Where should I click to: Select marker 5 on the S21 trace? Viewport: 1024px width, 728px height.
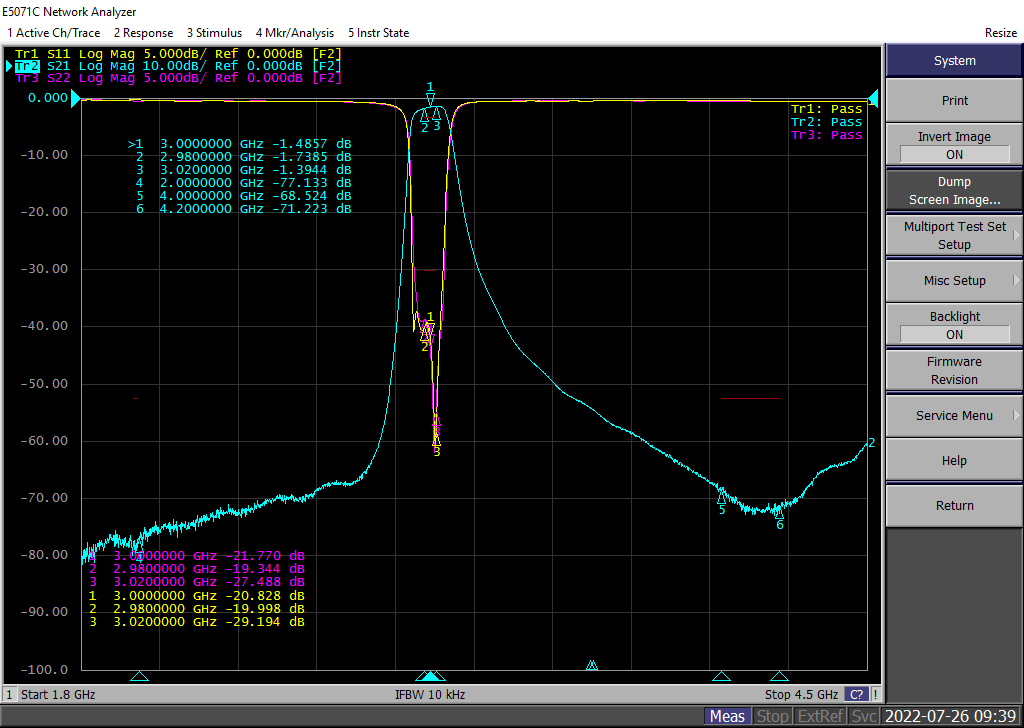[721, 496]
